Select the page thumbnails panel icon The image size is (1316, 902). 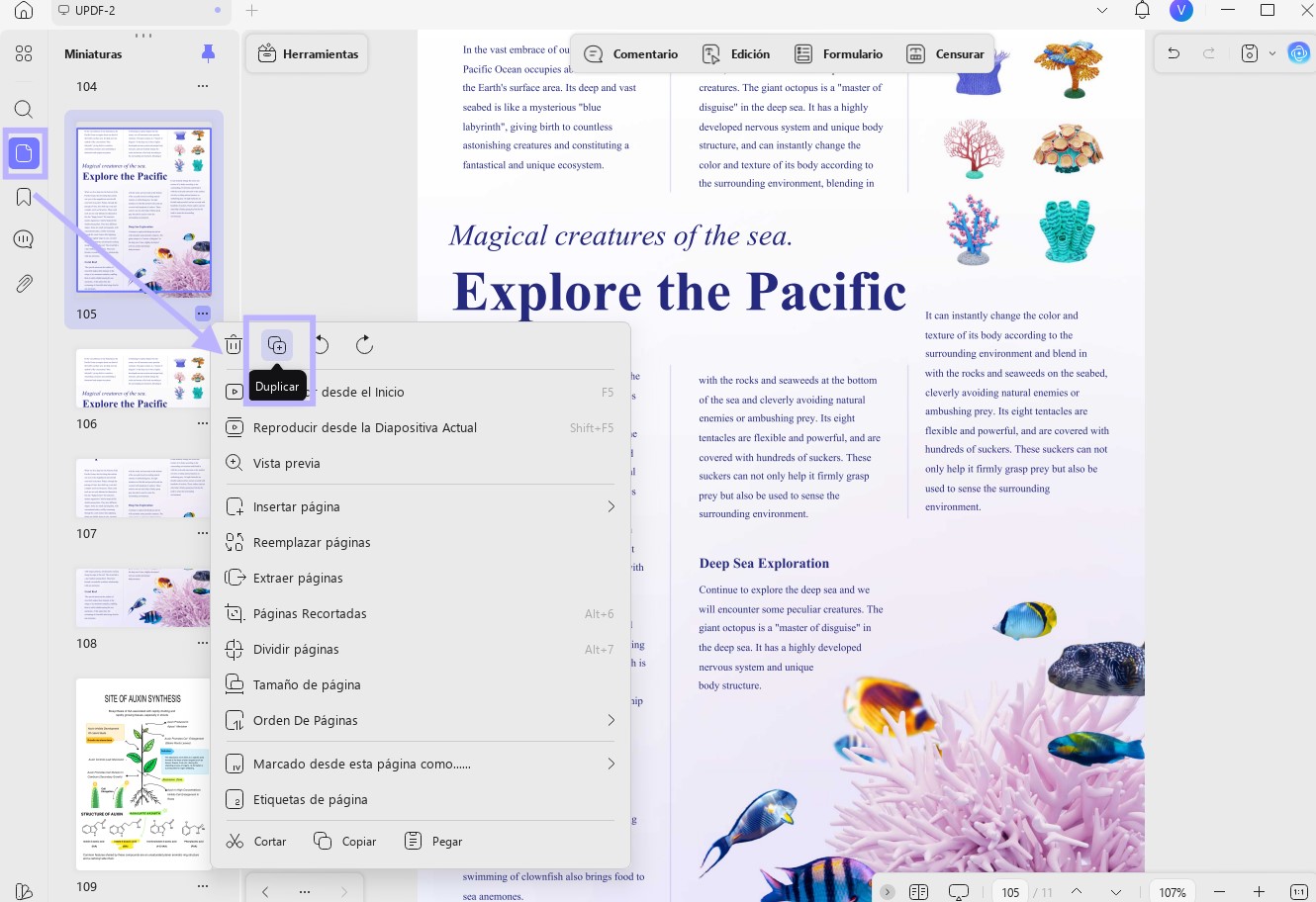[24, 153]
